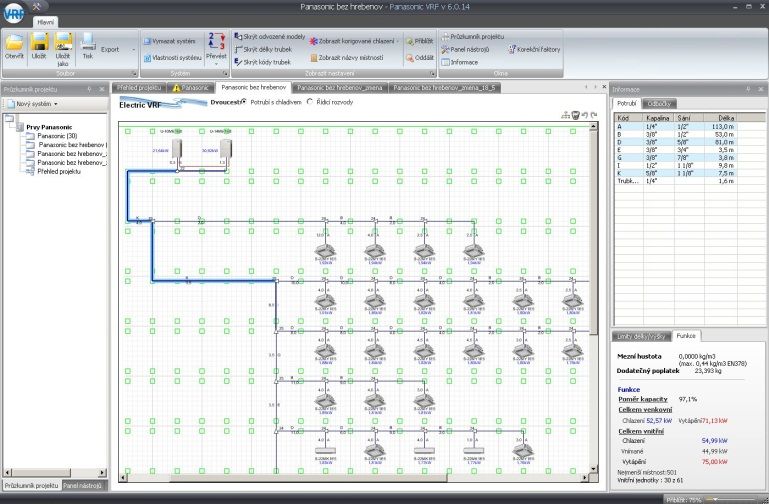Image resolution: width=769 pixels, height=504 pixels.
Task: Switch to Odbočky tab
Action: (x=659, y=103)
